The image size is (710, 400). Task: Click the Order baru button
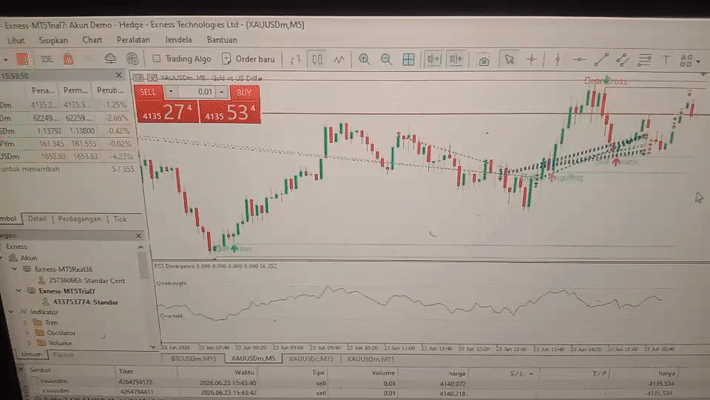[249, 59]
